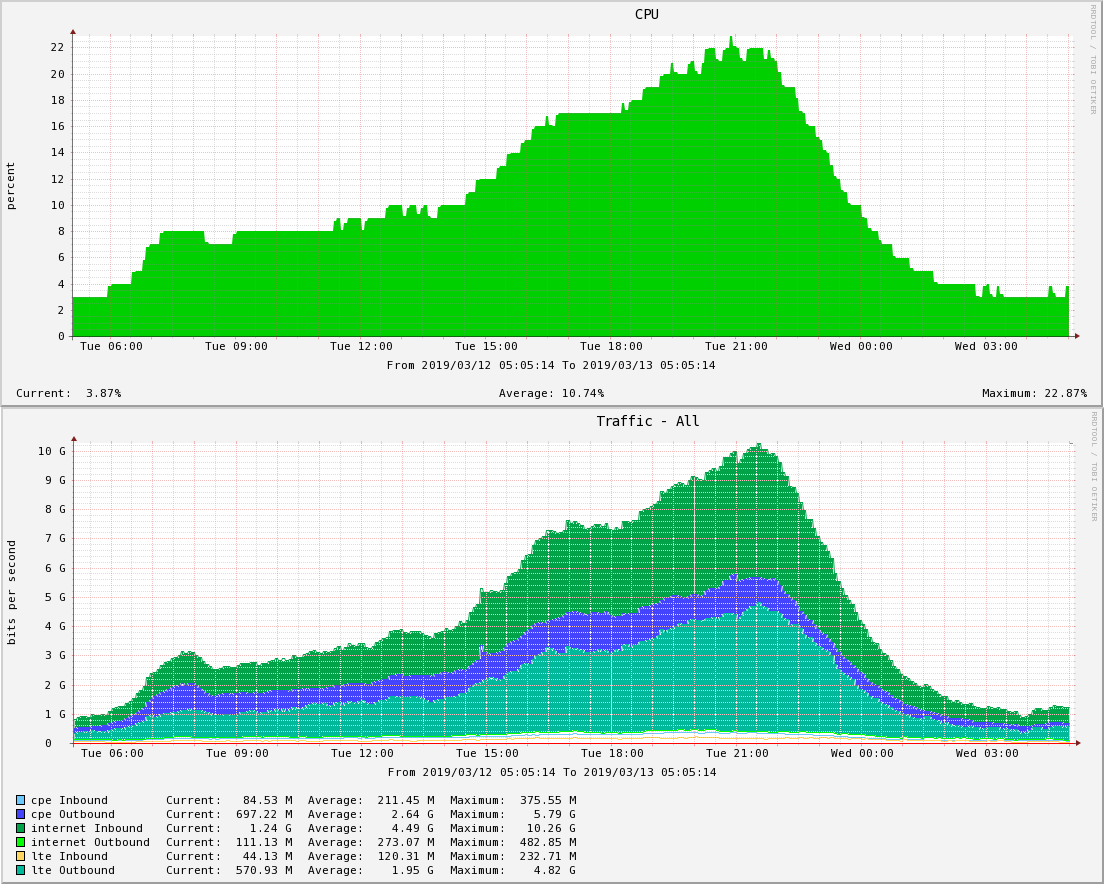Viewport: 1104px width, 884px height.
Task: Click the cpe Inbound legend color box
Action: 20,800
